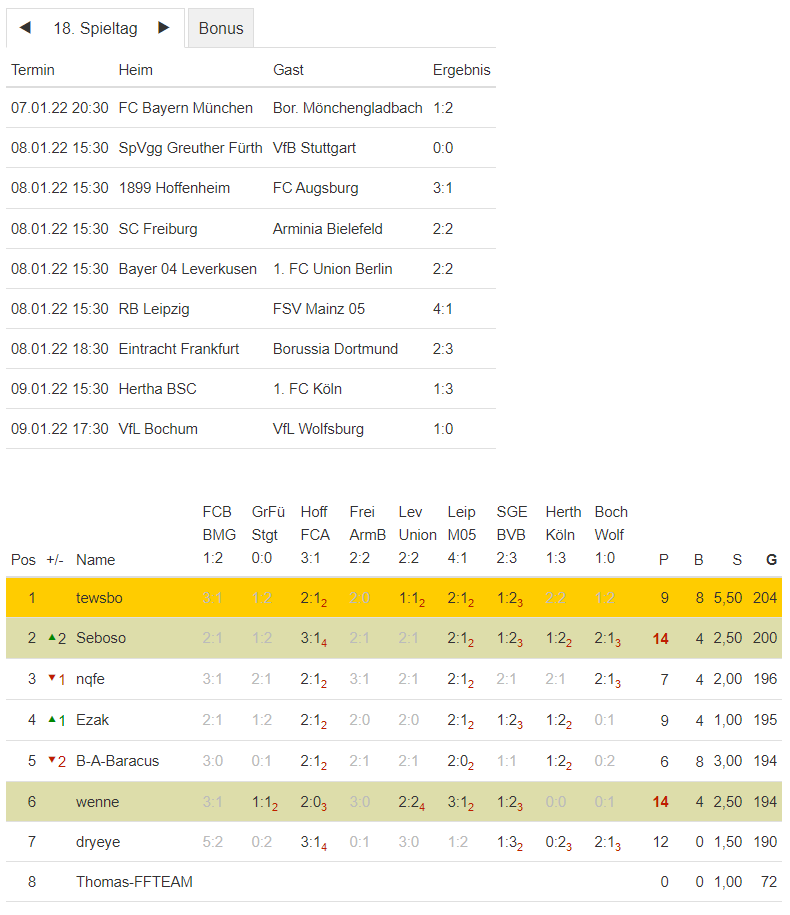Click the VfL Bochum match row
Screen dimensions: 790x915
(x=250, y=429)
